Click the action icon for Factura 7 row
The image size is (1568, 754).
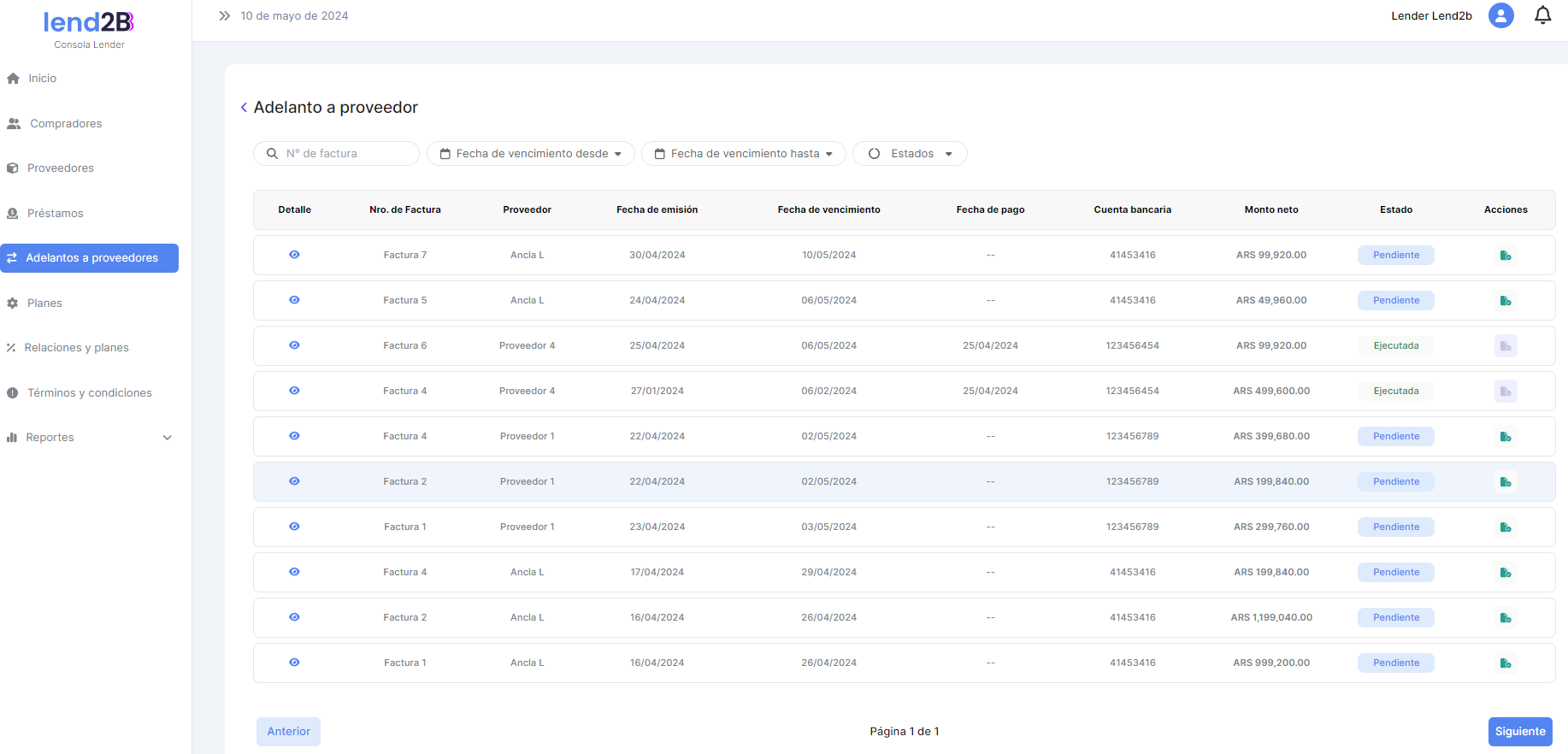tap(1505, 256)
